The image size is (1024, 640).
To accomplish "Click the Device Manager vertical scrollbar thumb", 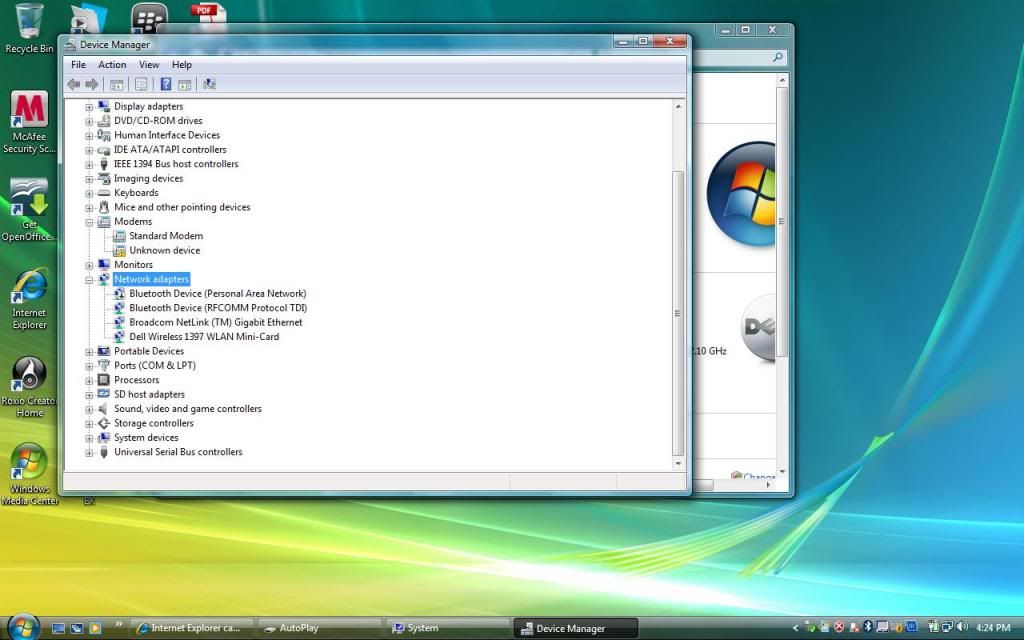I will pyautogui.click(x=678, y=313).
